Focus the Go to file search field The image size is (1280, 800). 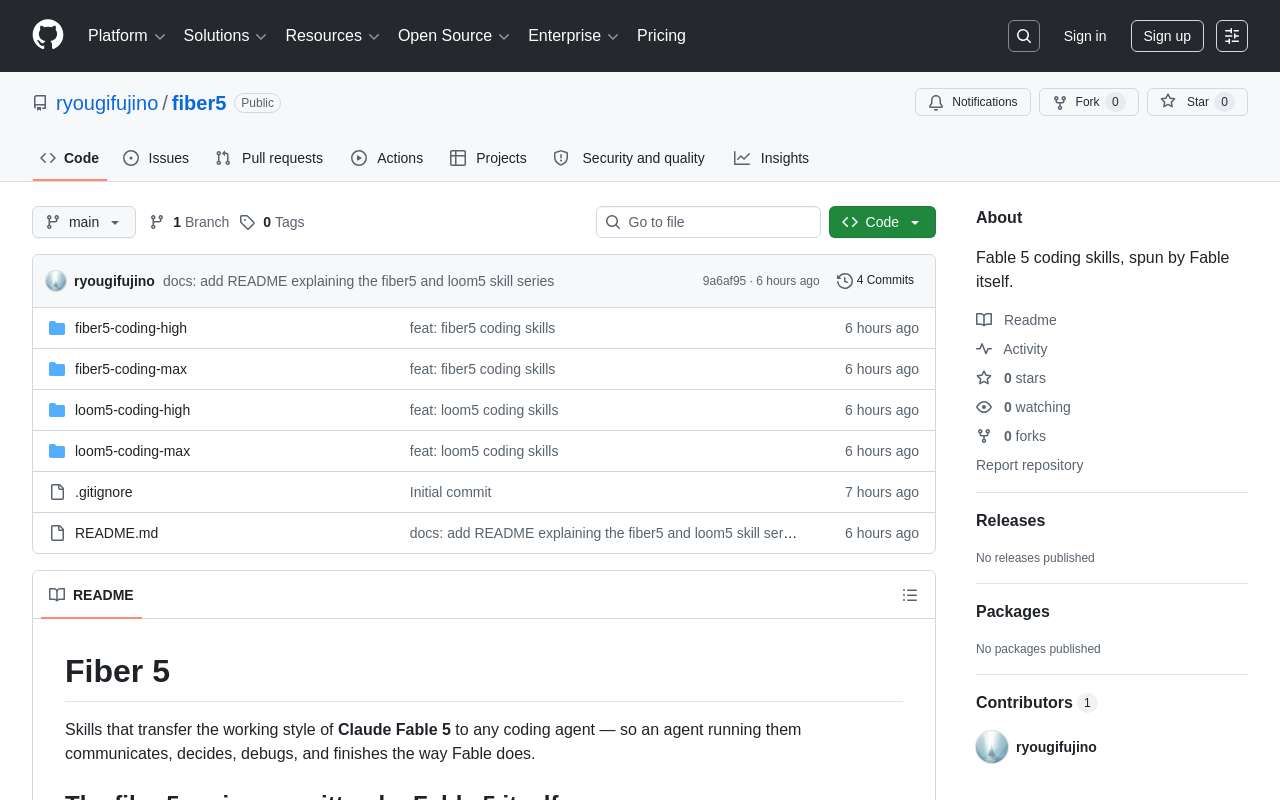point(708,222)
